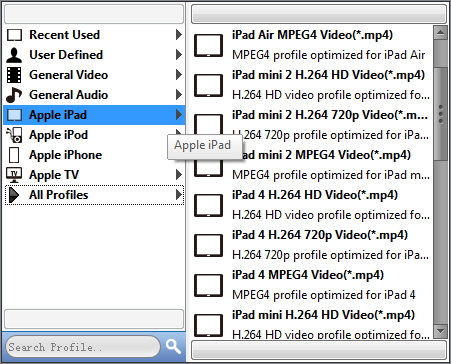
Task: Click the scroll-down bar below category list
Action: pyautogui.click(x=94, y=319)
